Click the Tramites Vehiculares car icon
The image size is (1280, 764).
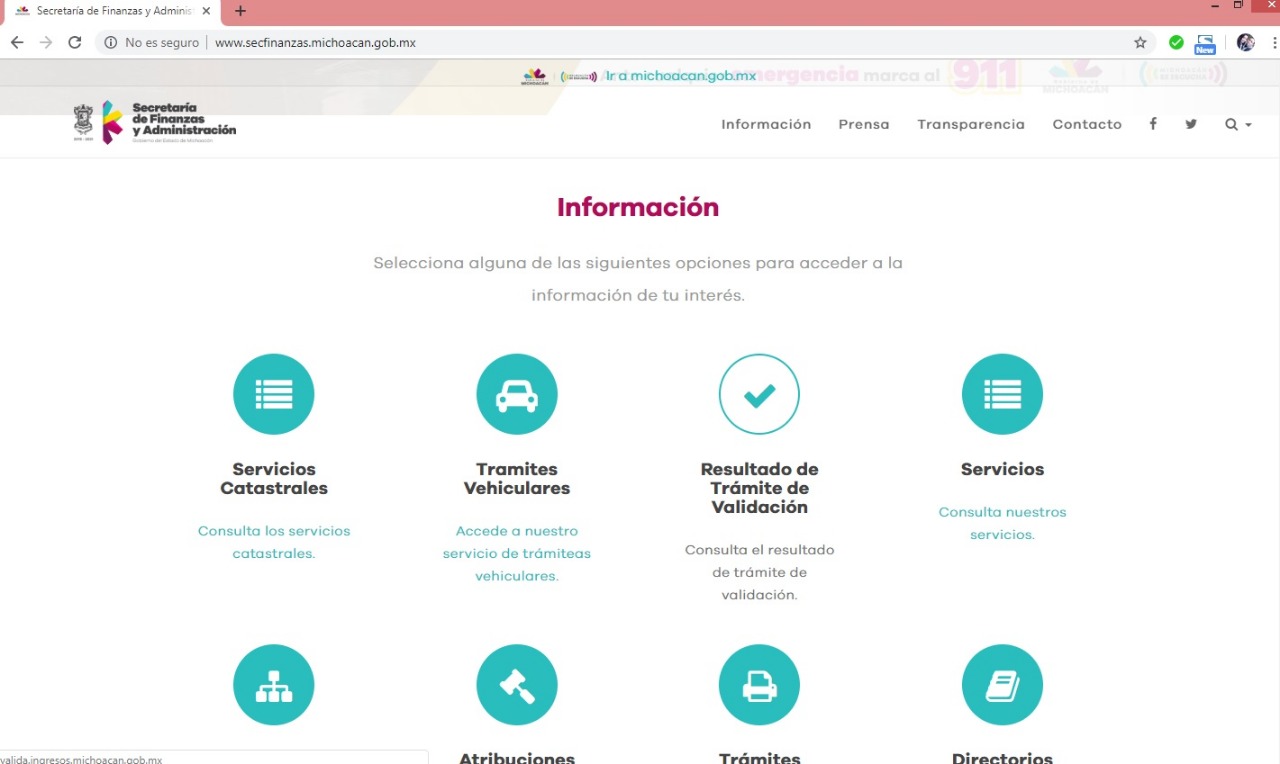tap(516, 393)
